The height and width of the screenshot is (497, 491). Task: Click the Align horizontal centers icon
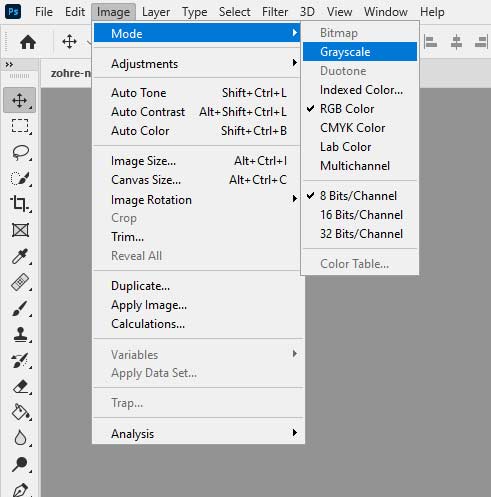pyautogui.click(x=456, y=42)
